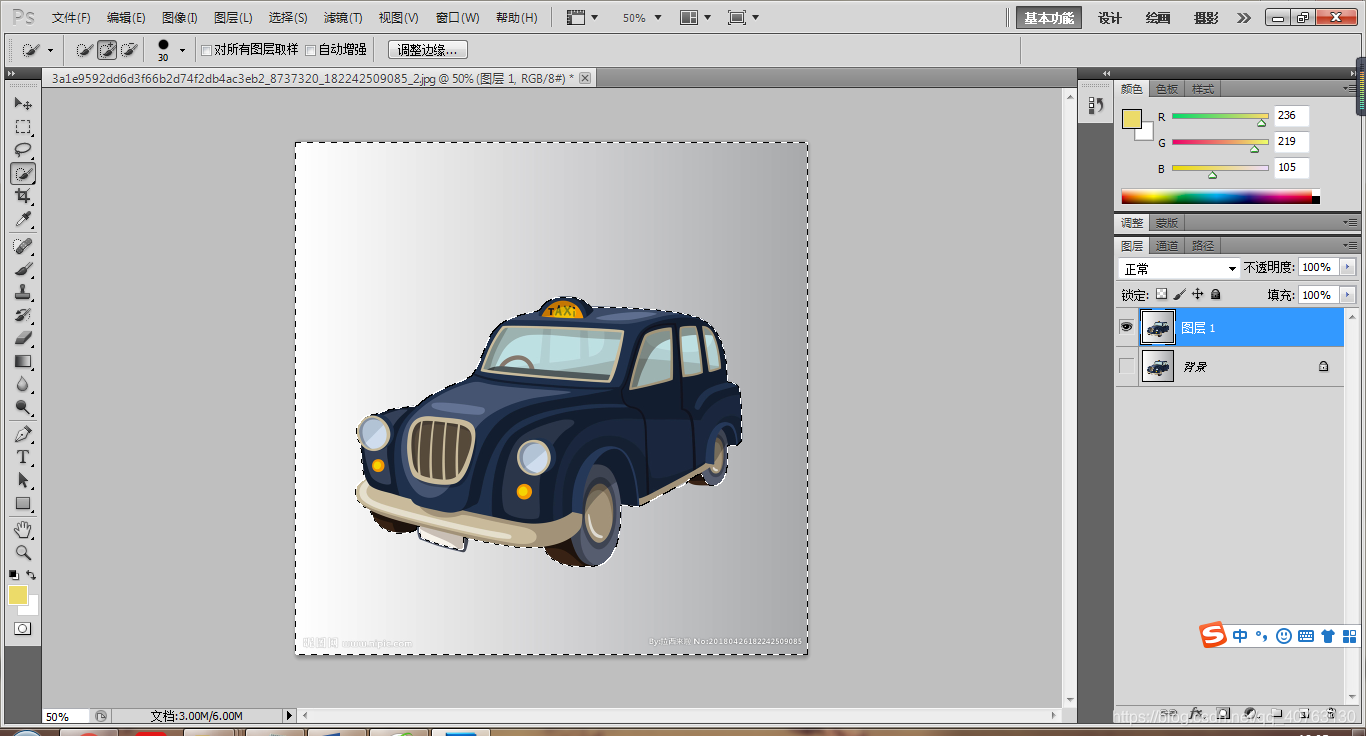Click the 调整边缘... button
The height and width of the screenshot is (736, 1366).
point(427,50)
